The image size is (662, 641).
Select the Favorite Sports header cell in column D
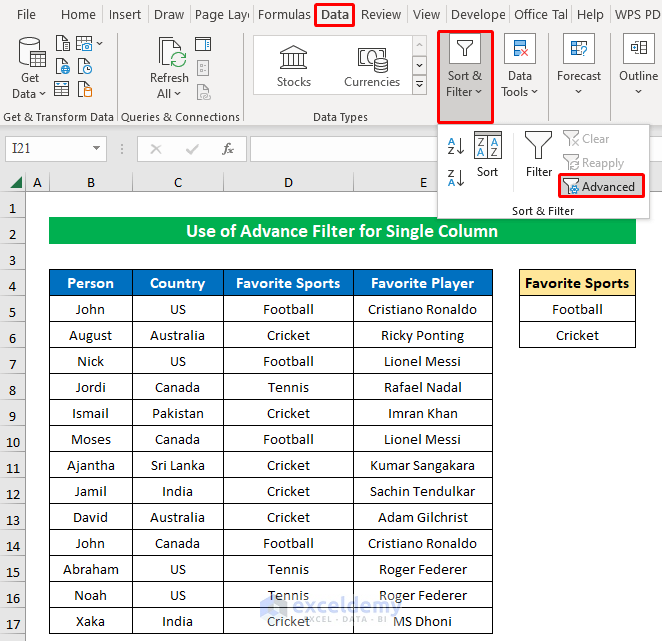click(x=288, y=283)
